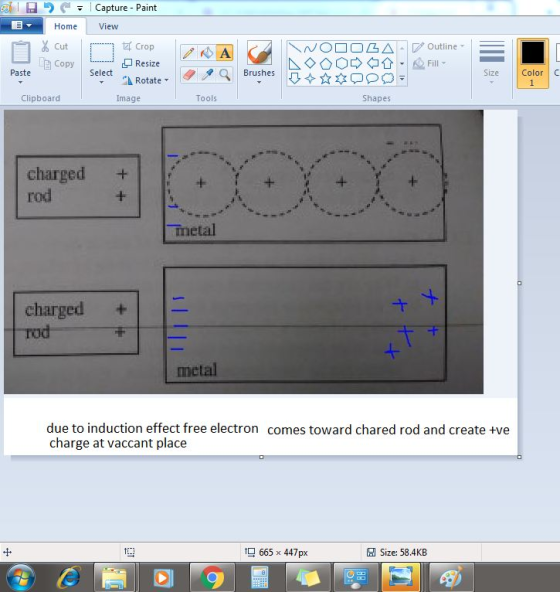Choose the Fill with color bucket tool

pyautogui.click(x=206, y=53)
